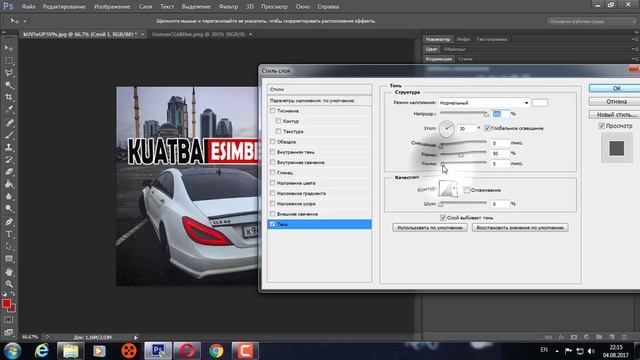Screen dimensions: 640x360
Task: Open the Режим наложения blend mode dropdown
Action: pos(484,103)
